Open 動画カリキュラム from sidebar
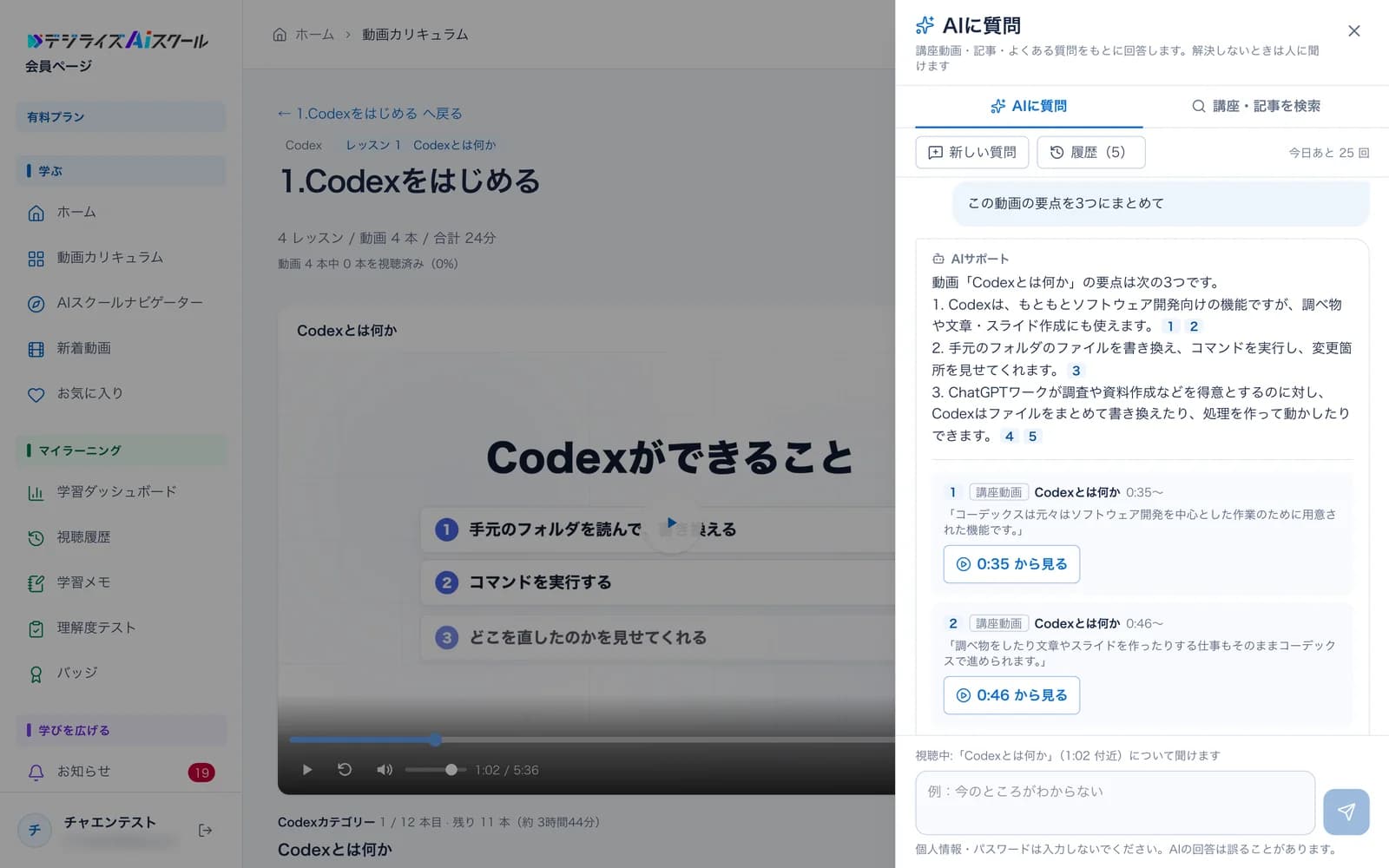 pos(121,258)
